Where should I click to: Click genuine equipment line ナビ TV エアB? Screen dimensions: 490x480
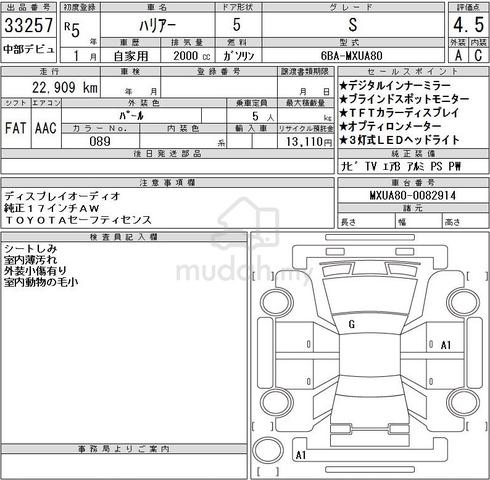tap(401, 166)
